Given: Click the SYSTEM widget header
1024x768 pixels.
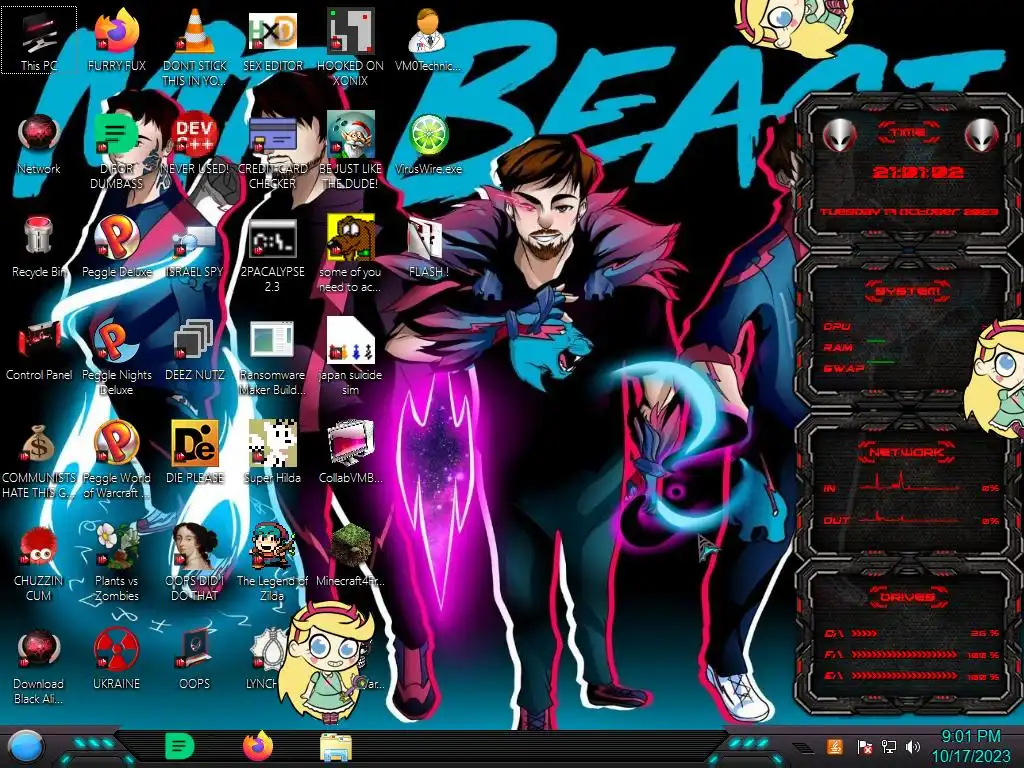Looking at the screenshot, I should [x=908, y=291].
